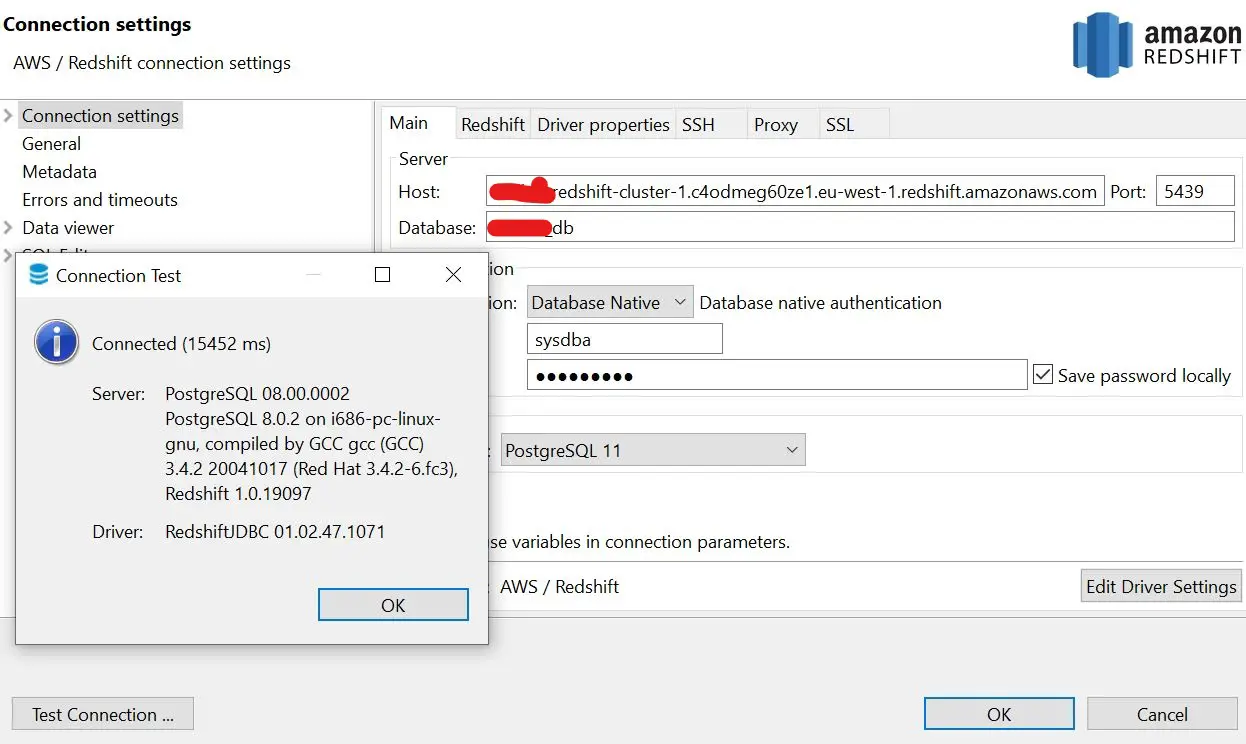Open the Database Native authentication dropdown

(x=610, y=302)
